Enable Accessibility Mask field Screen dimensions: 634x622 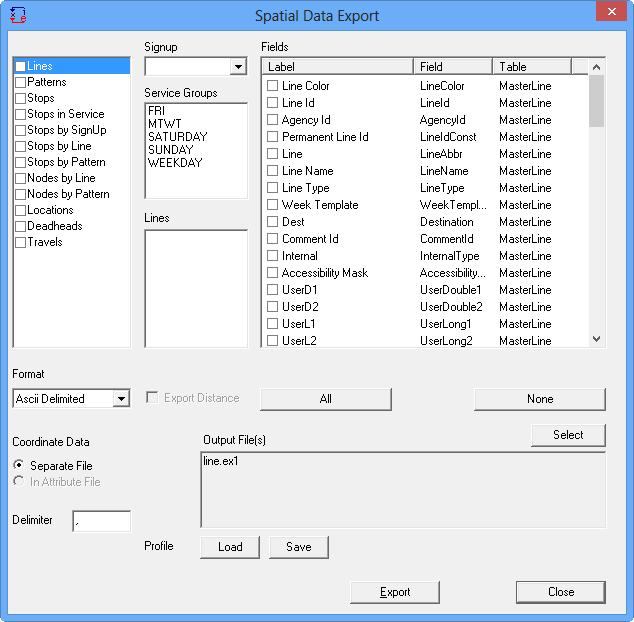pos(273,273)
